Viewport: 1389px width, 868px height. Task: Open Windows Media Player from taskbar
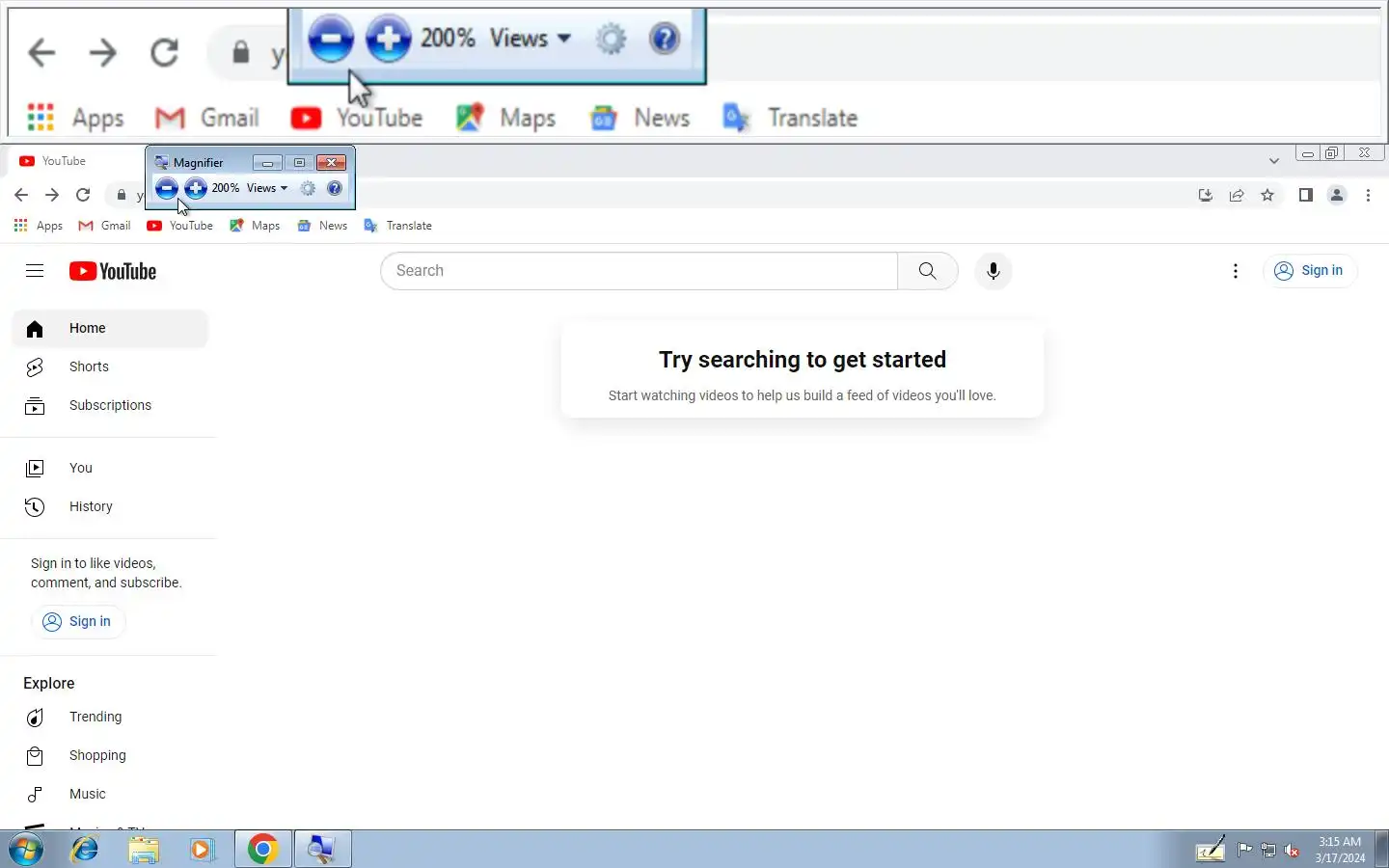202,850
